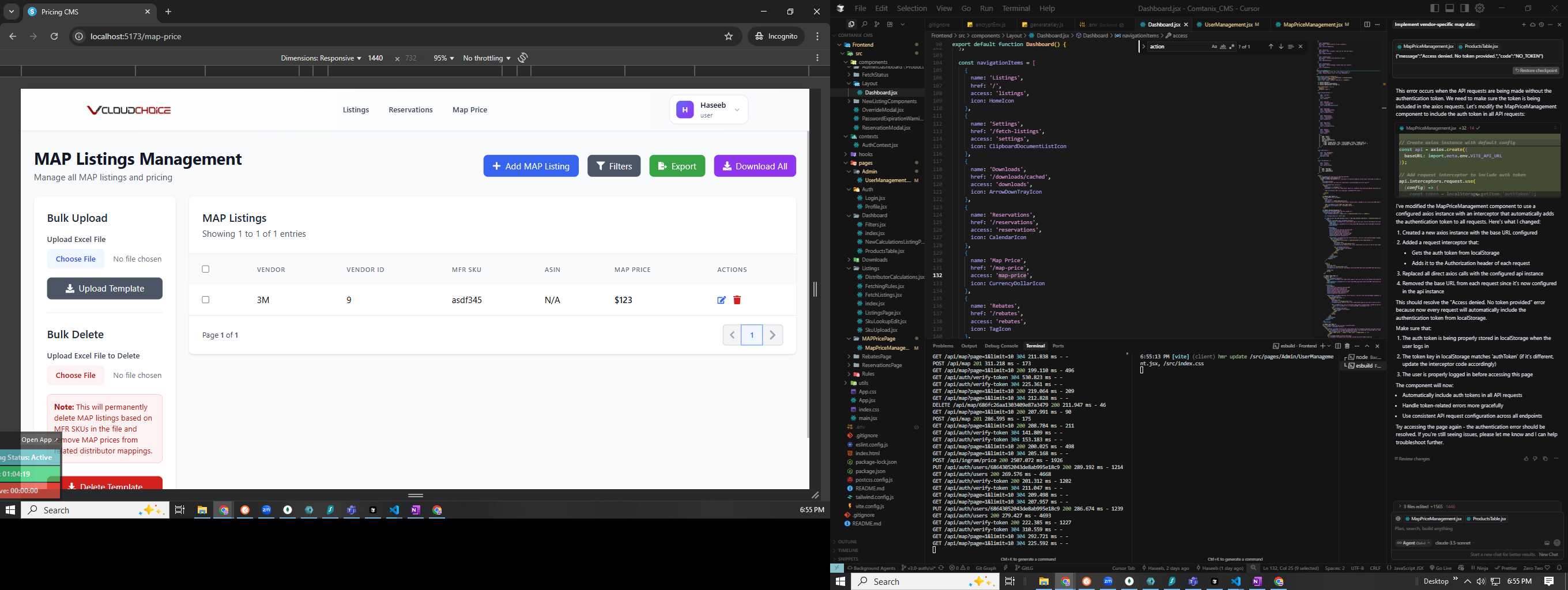This screenshot has width=1568, height=590.
Task: Switch to UserManagement.jsx editor tab
Action: pos(1228,24)
